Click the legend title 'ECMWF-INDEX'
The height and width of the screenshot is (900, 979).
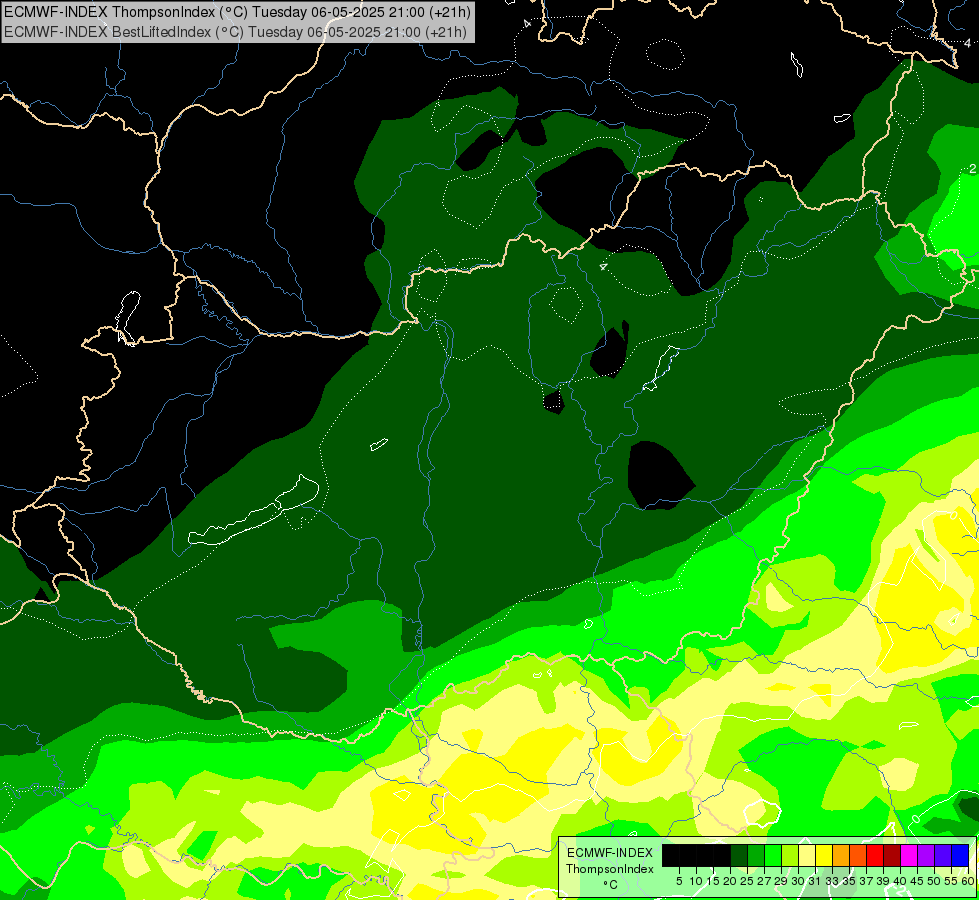pos(610,853)
